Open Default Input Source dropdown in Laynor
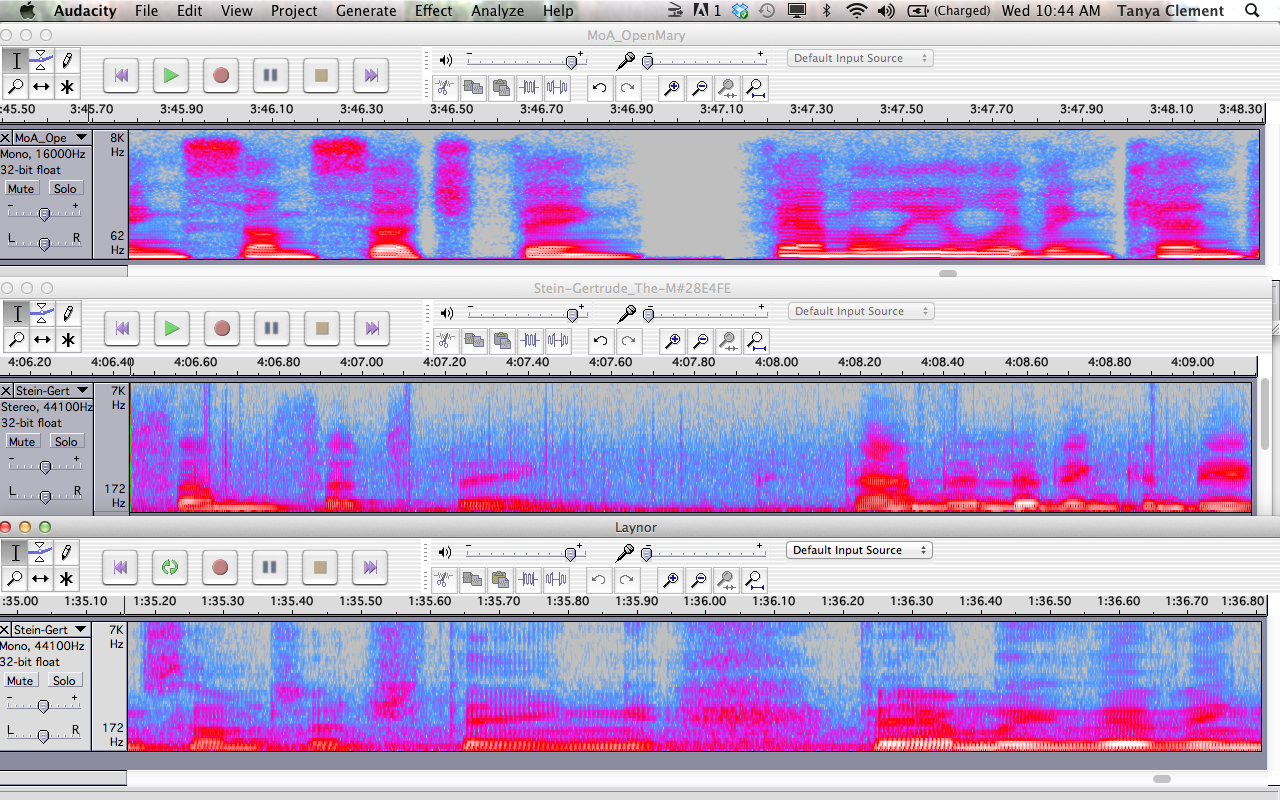Screen dimensions: 1280x800 [860, 550]
